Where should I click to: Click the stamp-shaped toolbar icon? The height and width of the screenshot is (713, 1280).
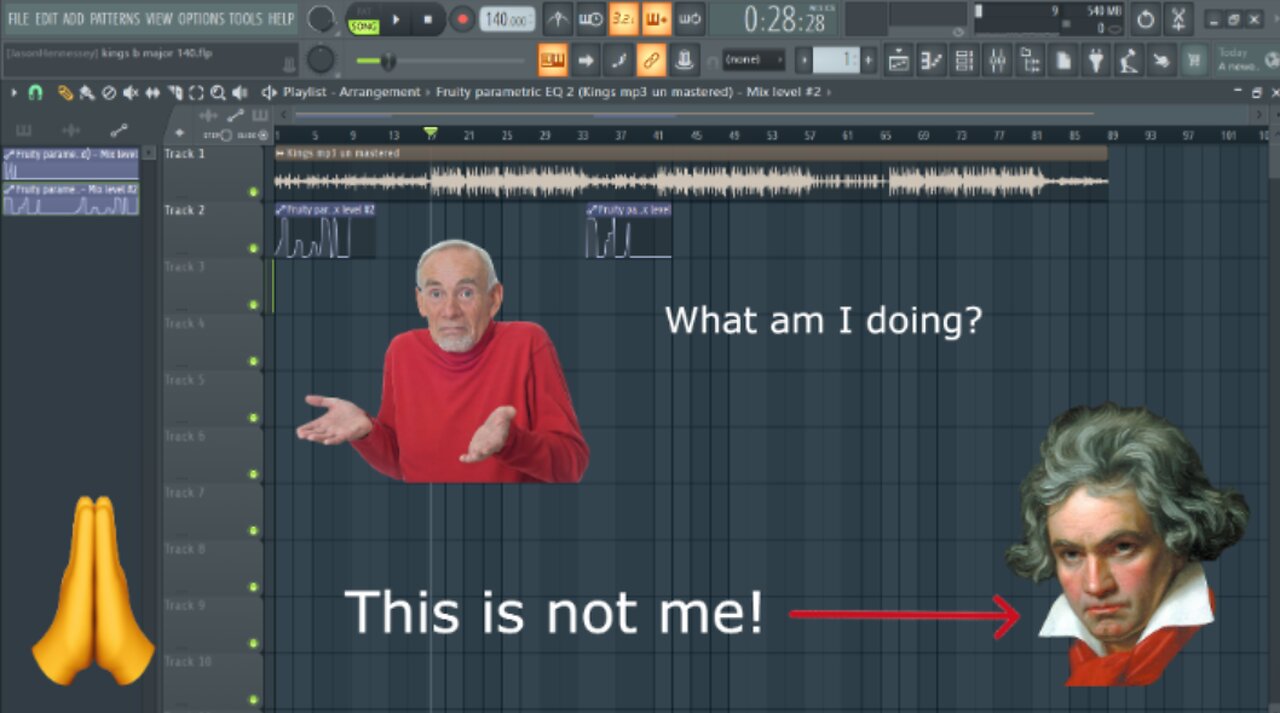(x=684, y=60)
